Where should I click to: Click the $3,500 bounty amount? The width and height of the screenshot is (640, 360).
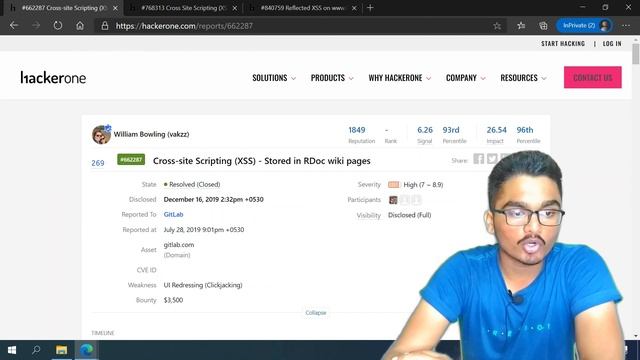click(173, 300)
